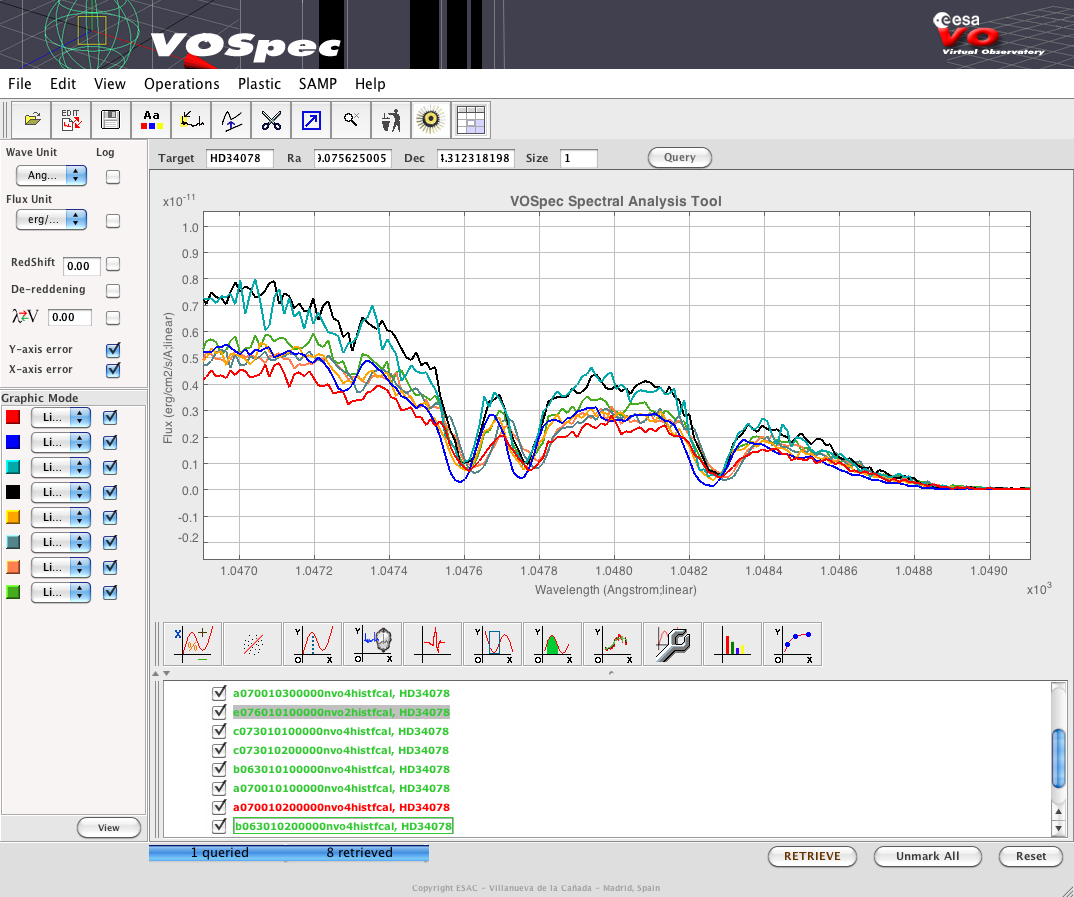Click the magnifier unzoom icon
Viewport: 1074px width, 897px height.
[351, 121]
